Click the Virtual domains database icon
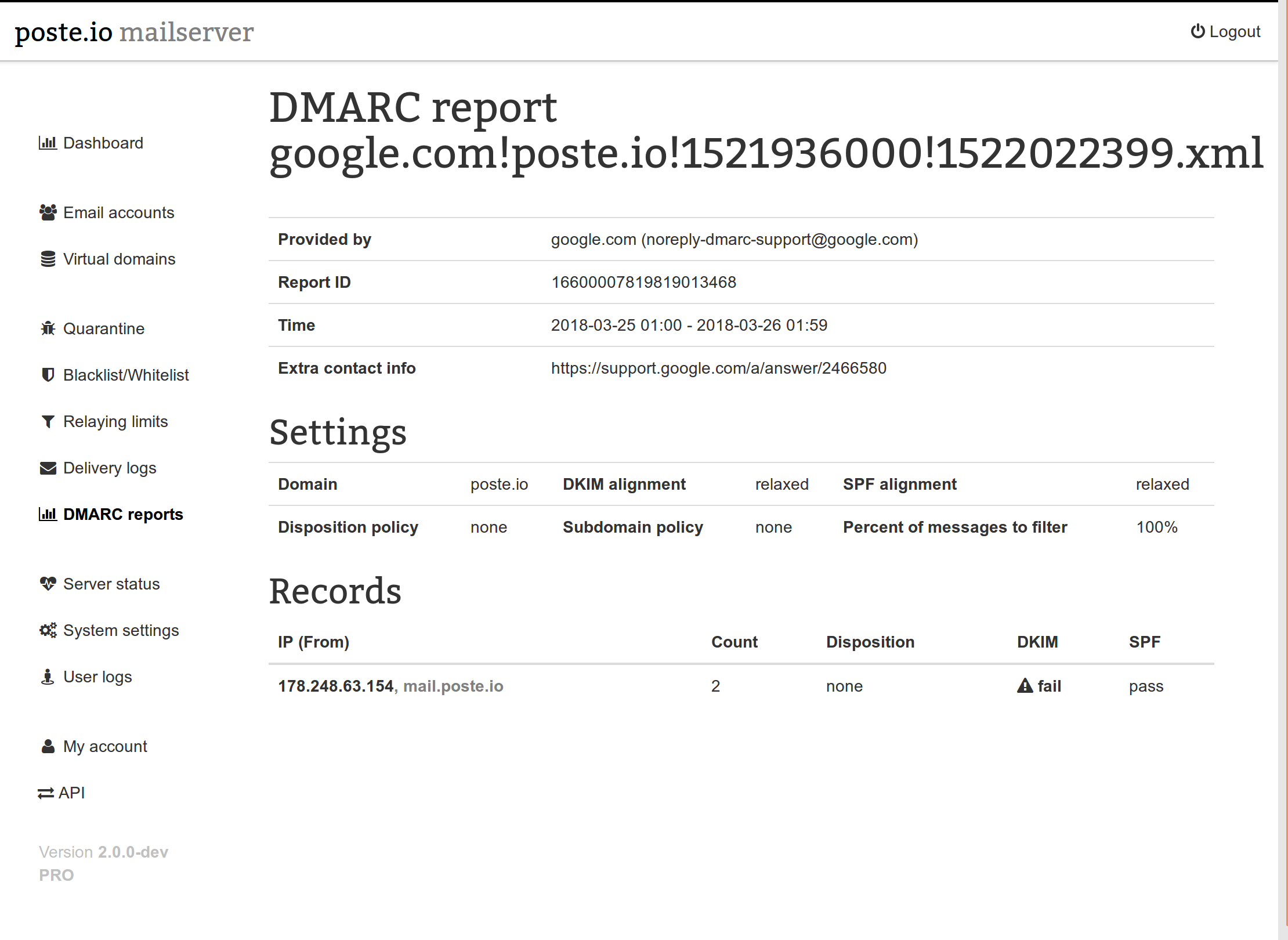The width and height of the screenshot is (1288, 940). click(48, 259)
